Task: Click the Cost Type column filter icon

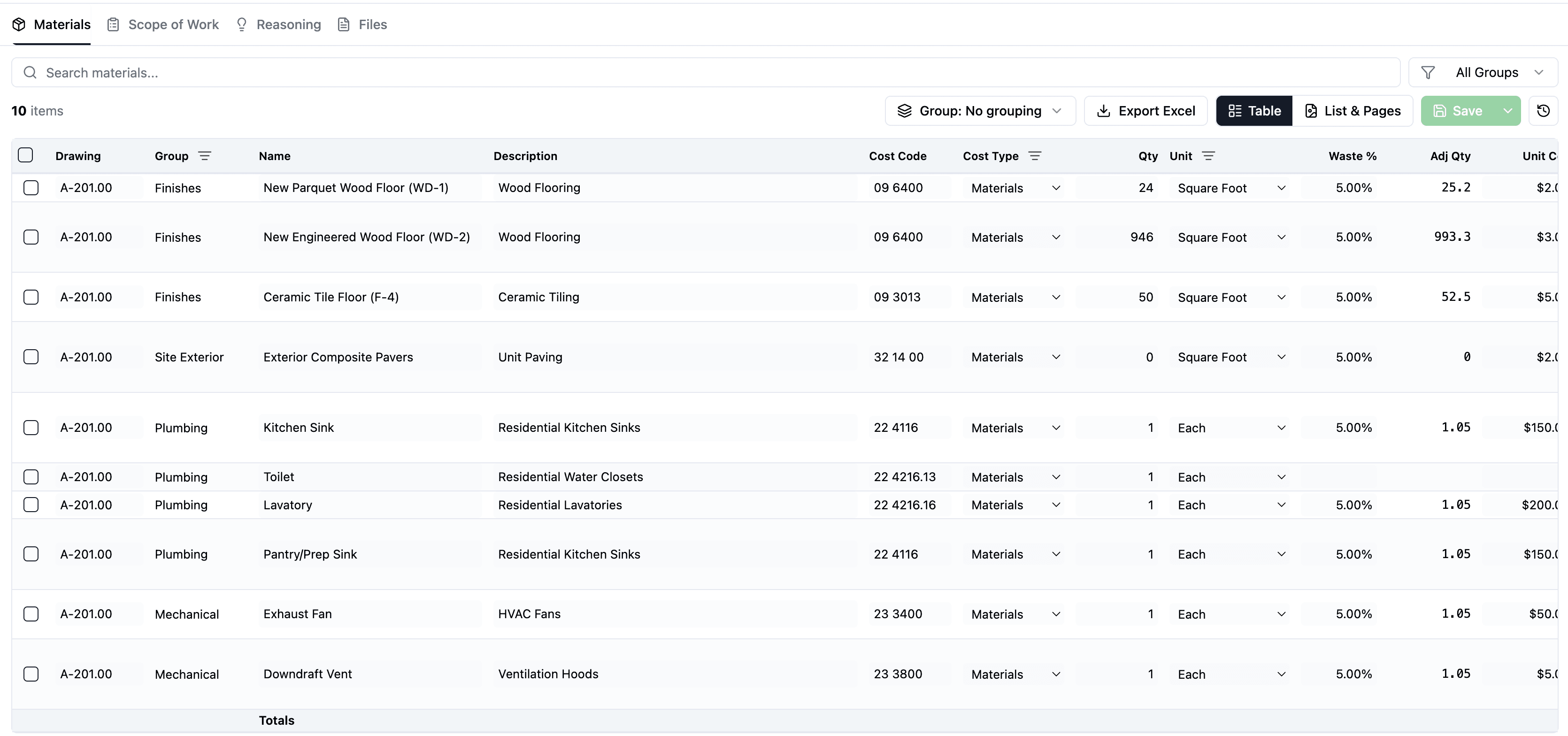Action: 1034,156
